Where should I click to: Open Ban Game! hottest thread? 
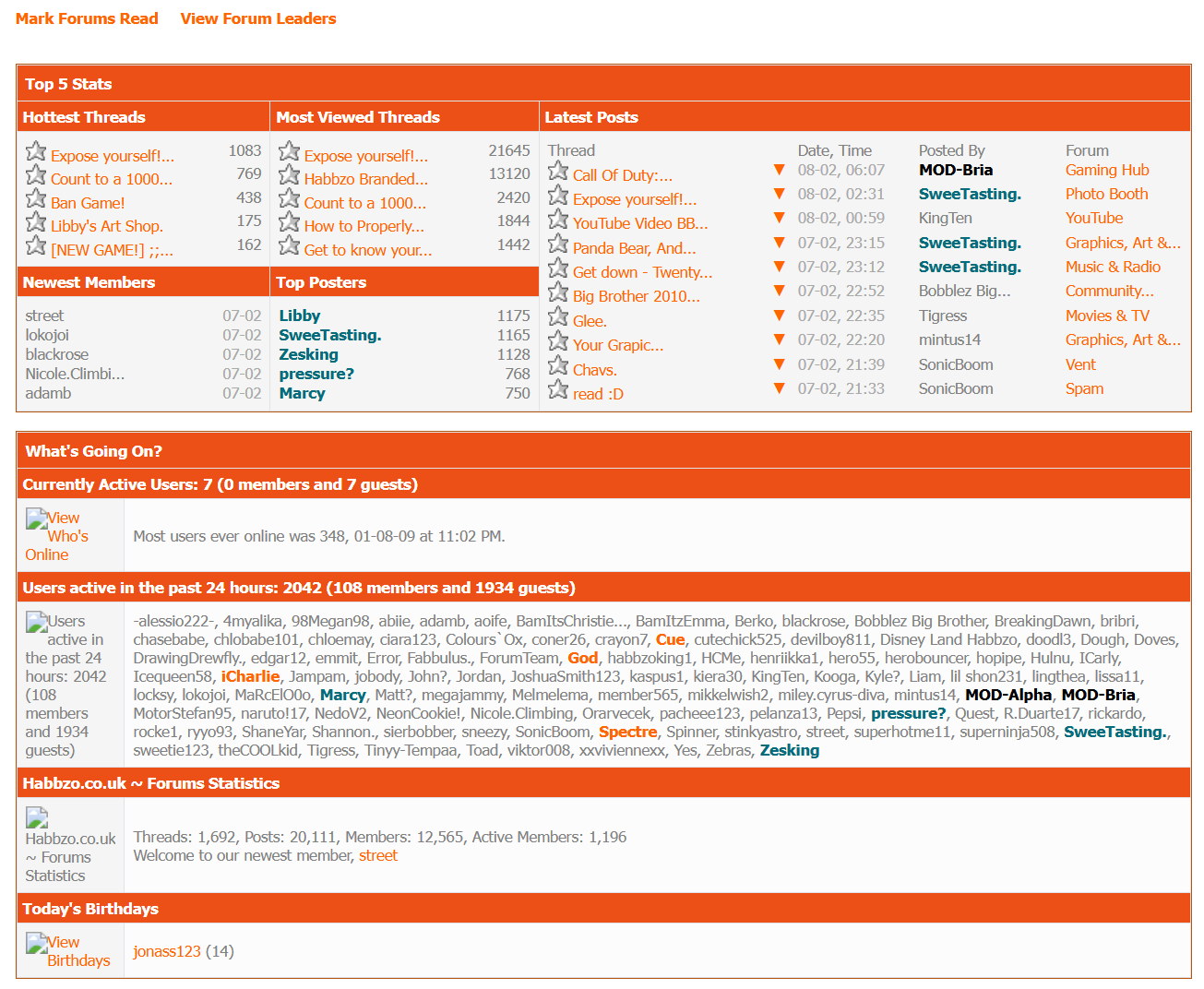coord(88,203)
